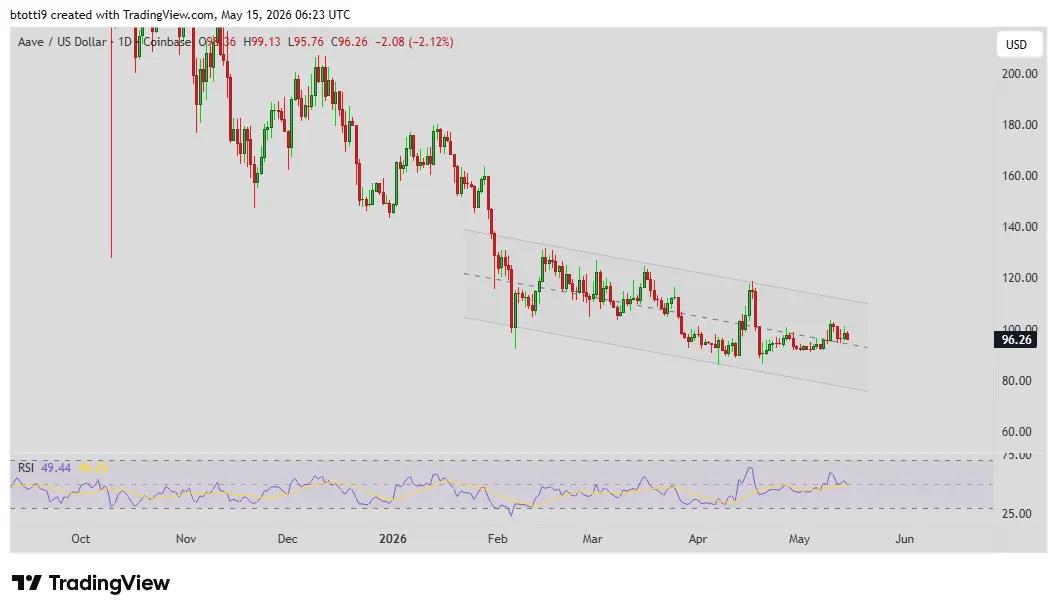Click the 160.00 price axis label
1057x613 pixels.
(1019, 176)
